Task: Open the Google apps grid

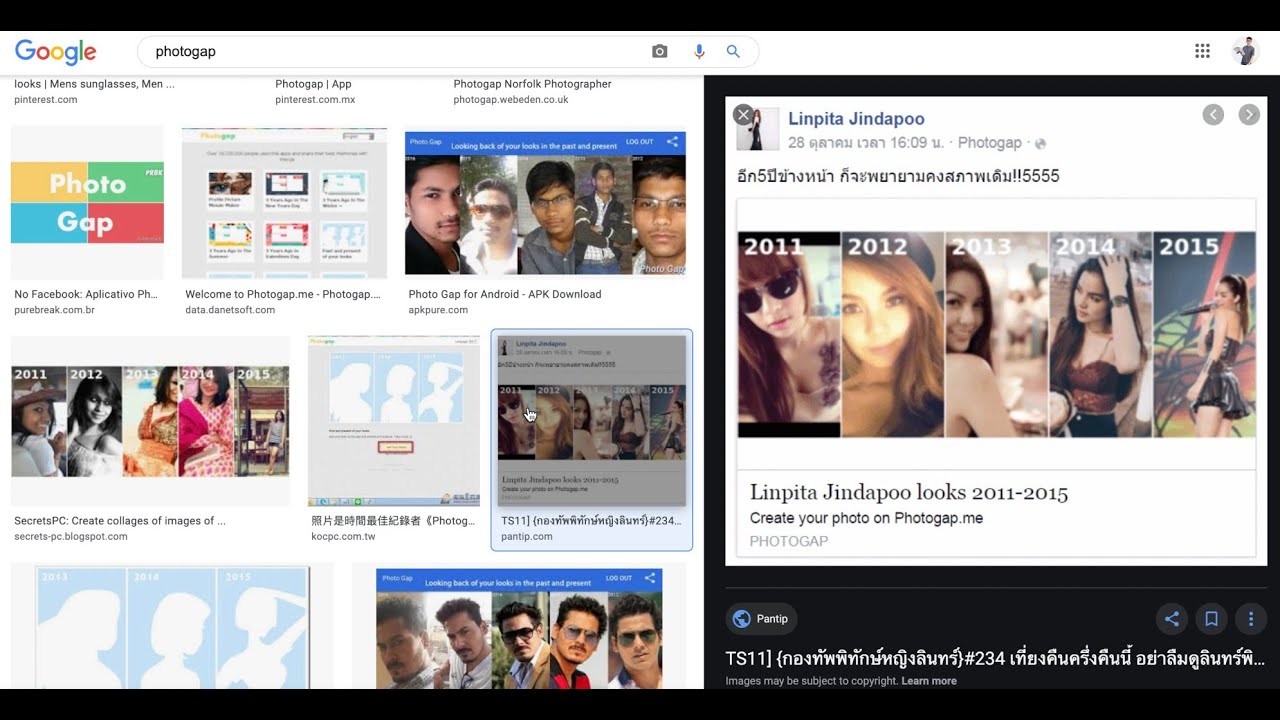Action: 1202,51
